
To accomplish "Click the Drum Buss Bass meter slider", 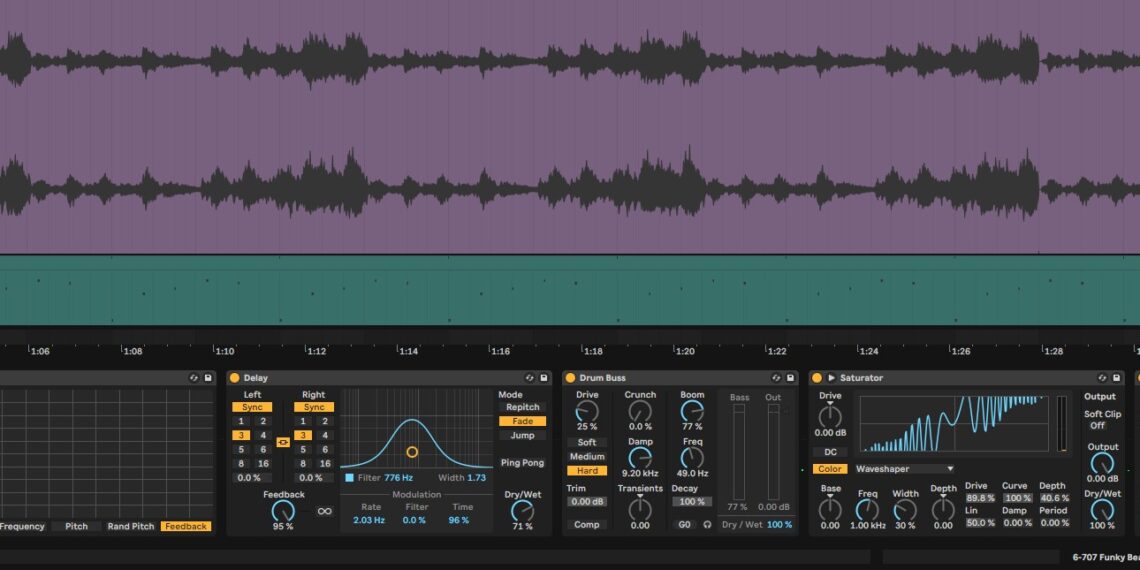I will click(740, 452).
